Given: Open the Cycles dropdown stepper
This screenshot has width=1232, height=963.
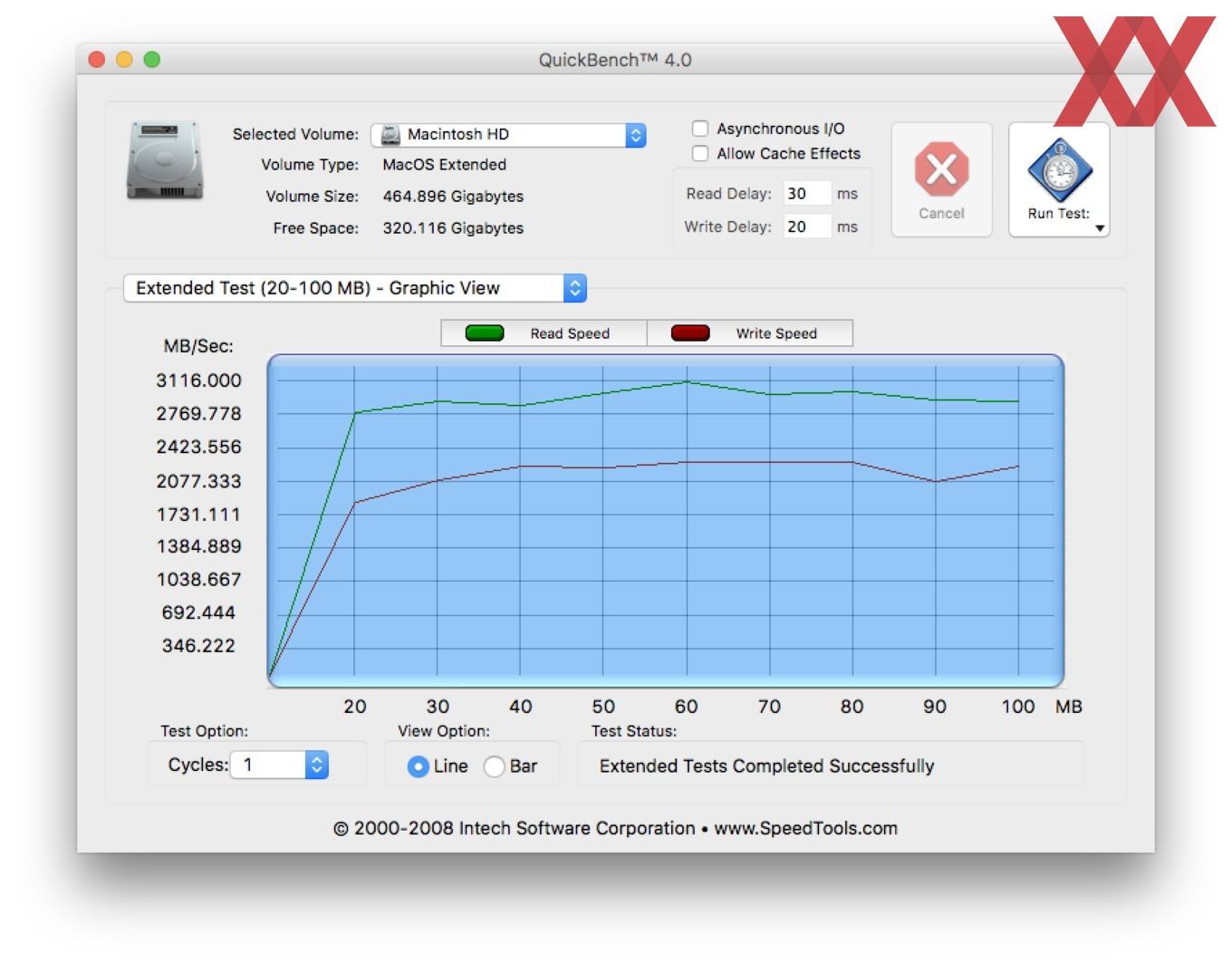Looking at the screenshot, I should (316, 766).
